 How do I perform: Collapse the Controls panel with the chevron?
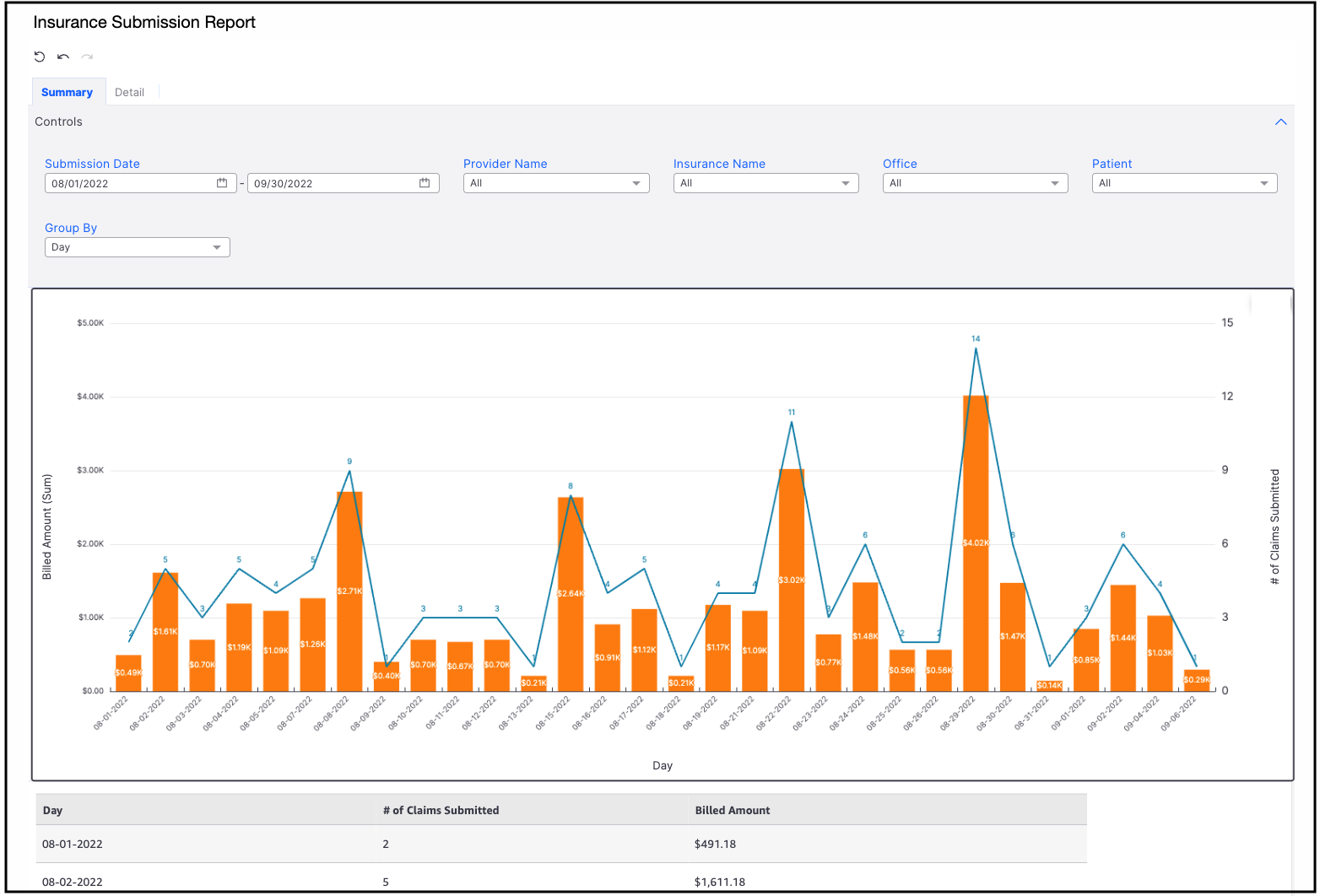click(x=1280, y=122)
